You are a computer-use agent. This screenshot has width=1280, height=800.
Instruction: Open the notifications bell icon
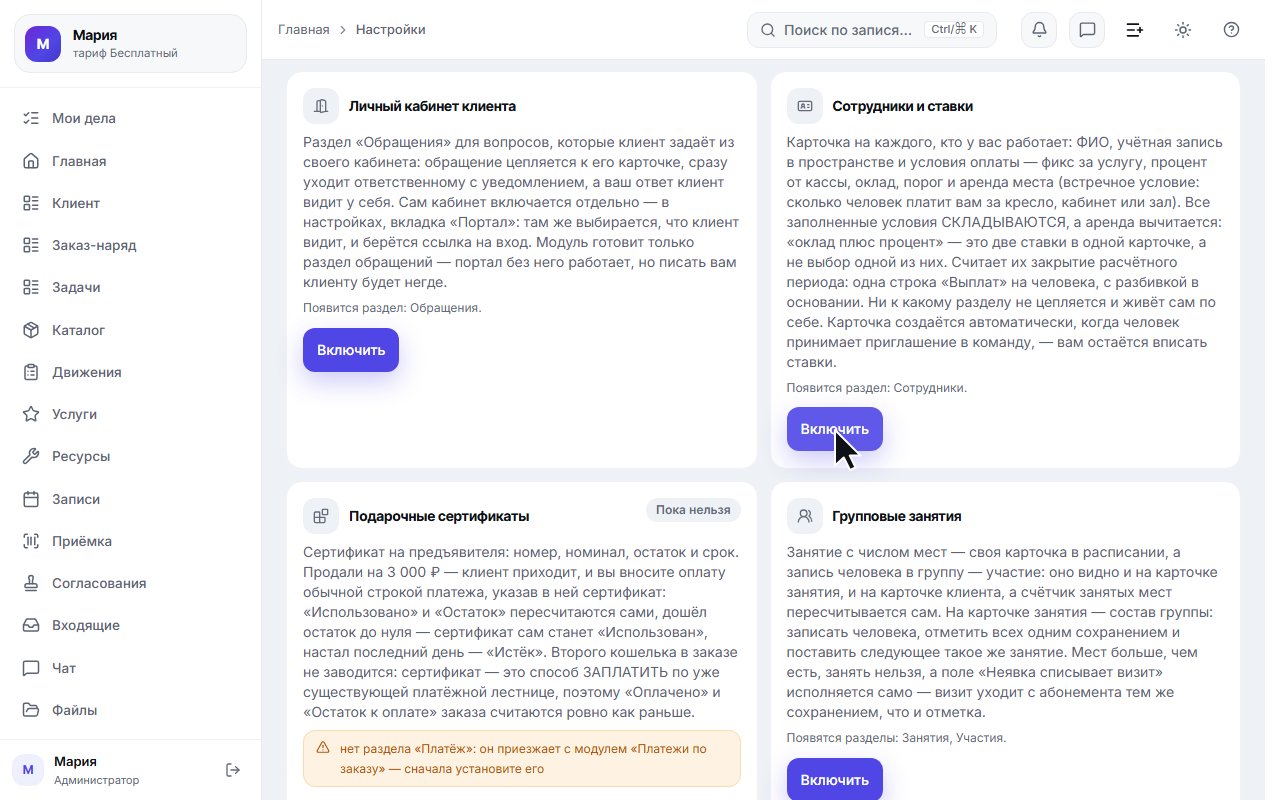1039,30
